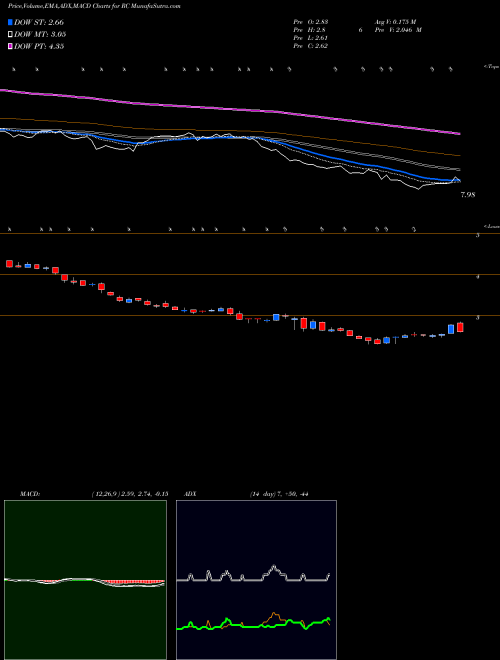The width and height of the screenshot is (500, 660).
Task: Select the 'DOW PT: 4.35' legend text
Action: point(39,46)
